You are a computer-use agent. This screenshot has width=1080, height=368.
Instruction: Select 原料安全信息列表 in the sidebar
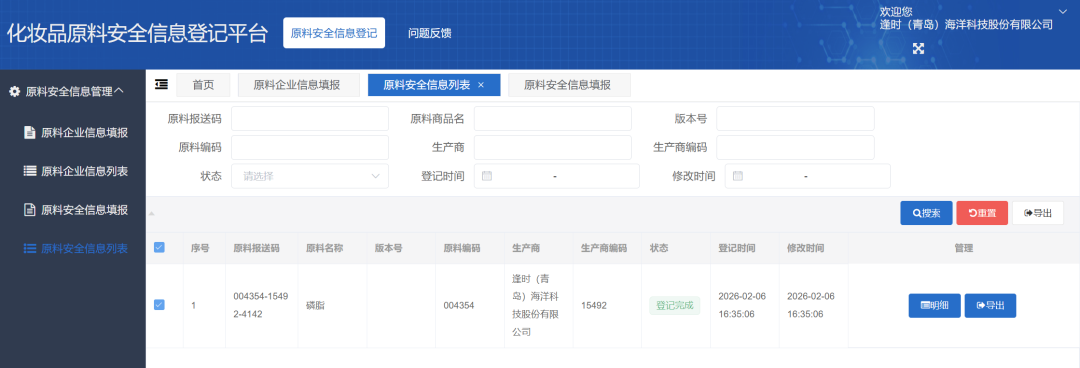(x=76, y=248)
